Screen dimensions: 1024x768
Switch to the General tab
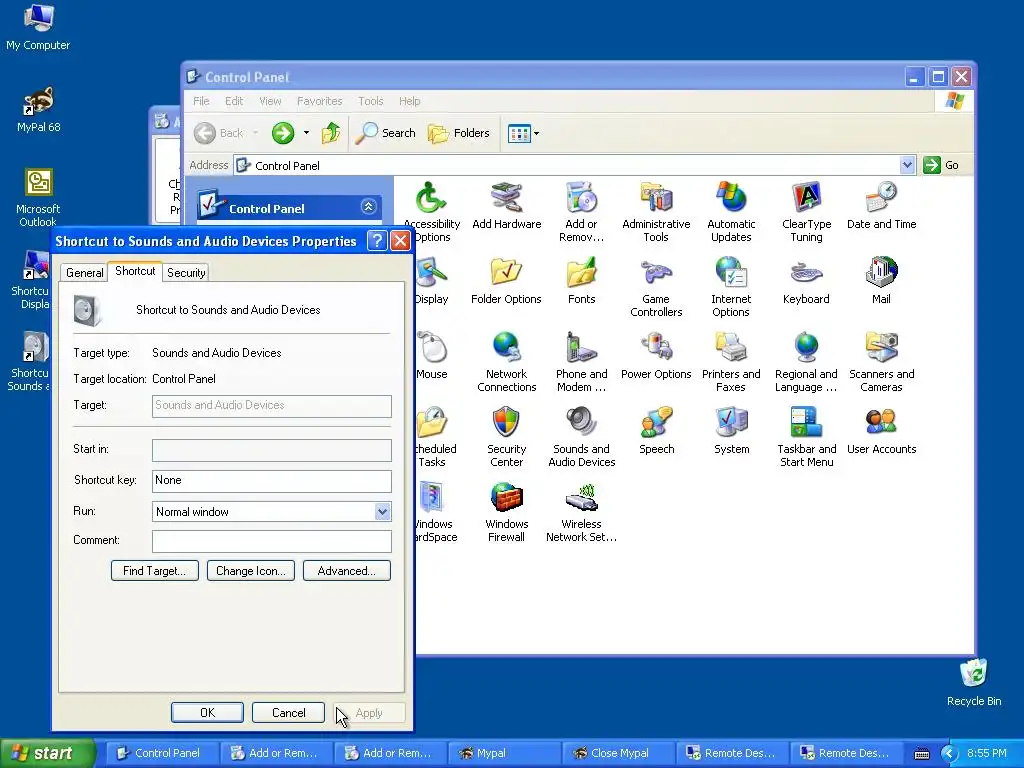tap(84, 273)
